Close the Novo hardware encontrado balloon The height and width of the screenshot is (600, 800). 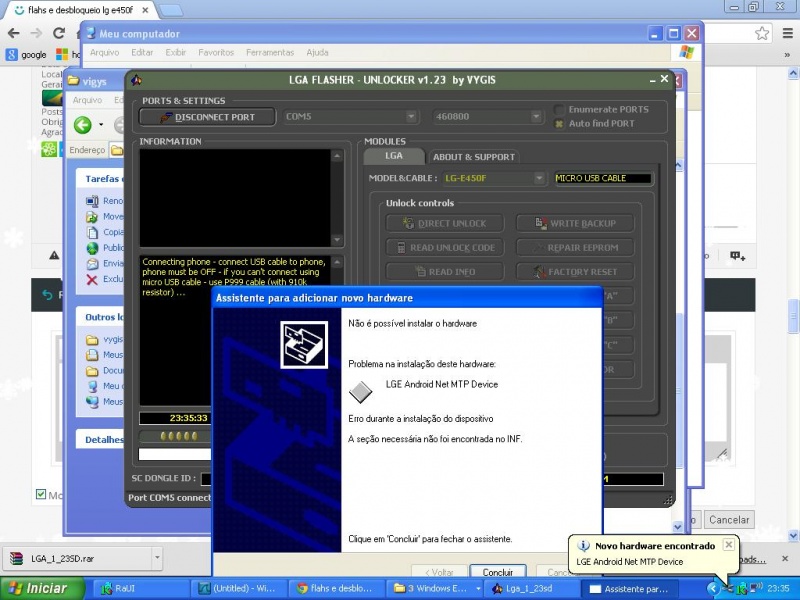tap(729, 545)
